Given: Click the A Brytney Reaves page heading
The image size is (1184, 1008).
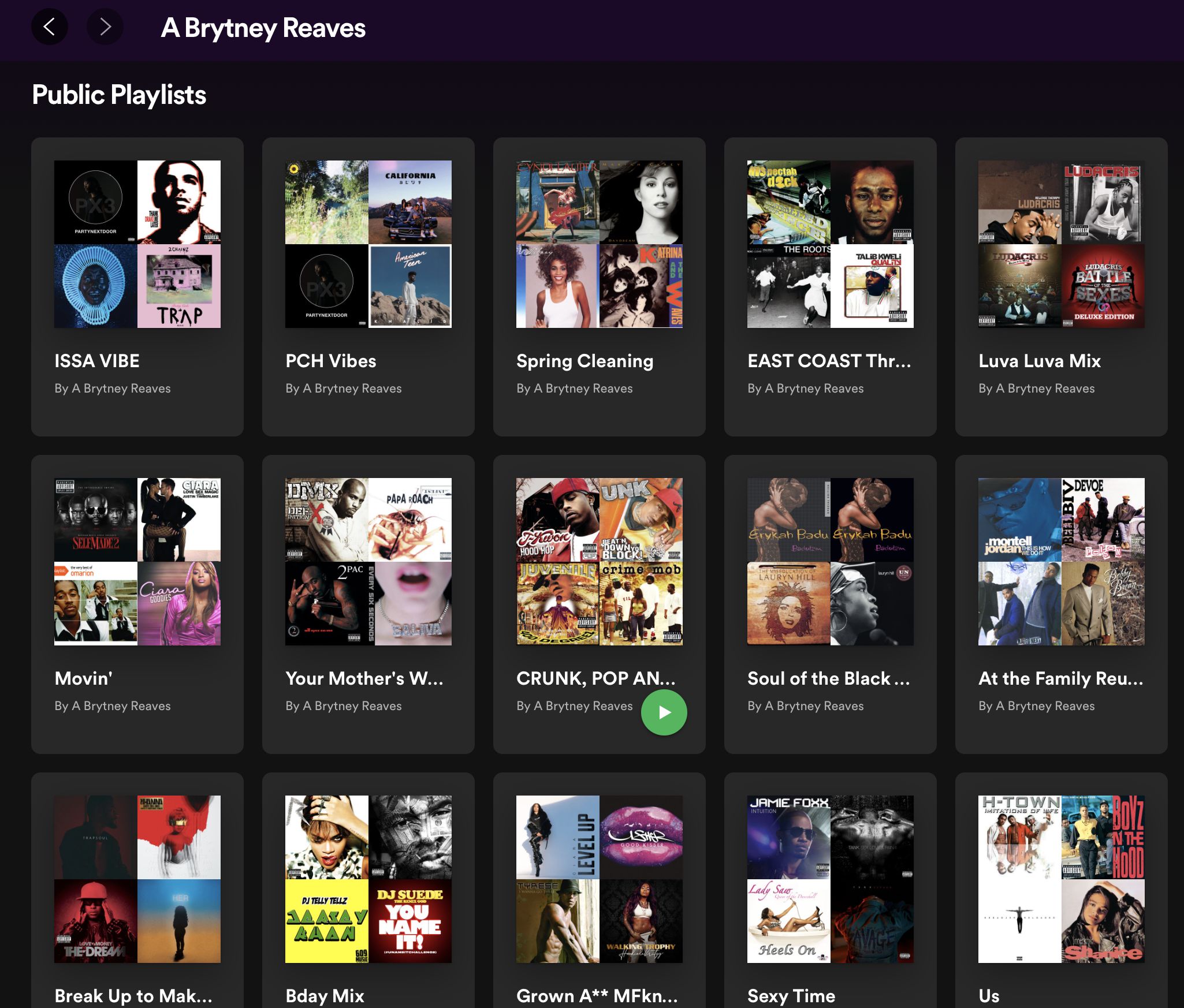Looking at the screenshot, I should [263, 28].
